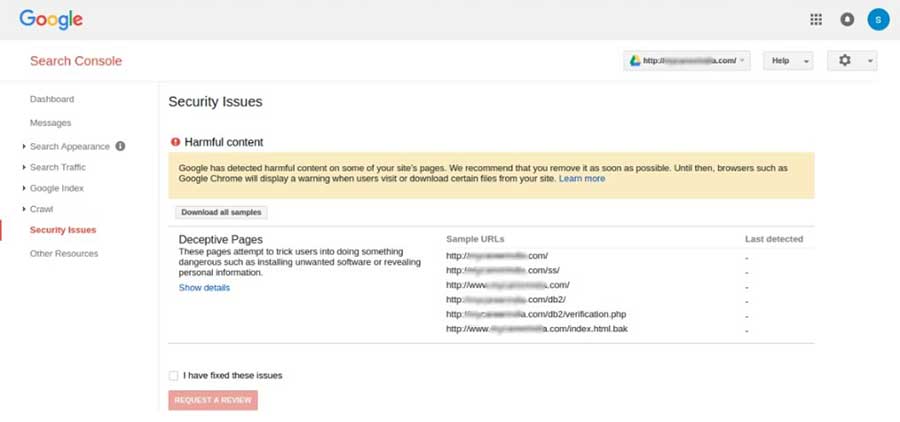Expand the Search Traffic section

click(x=24, y=167)
